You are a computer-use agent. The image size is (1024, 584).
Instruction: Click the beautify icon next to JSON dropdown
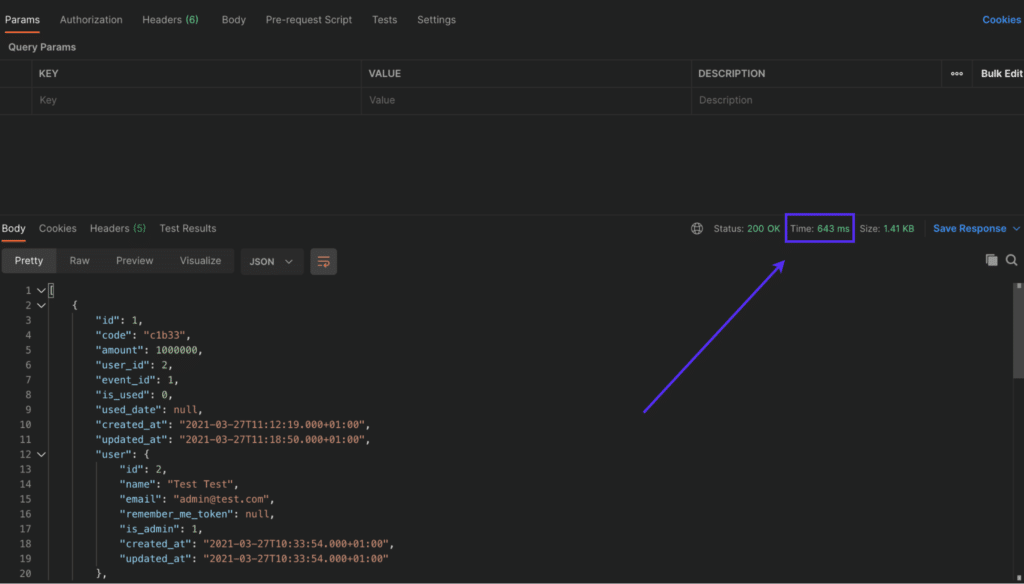tap(323, 260)
